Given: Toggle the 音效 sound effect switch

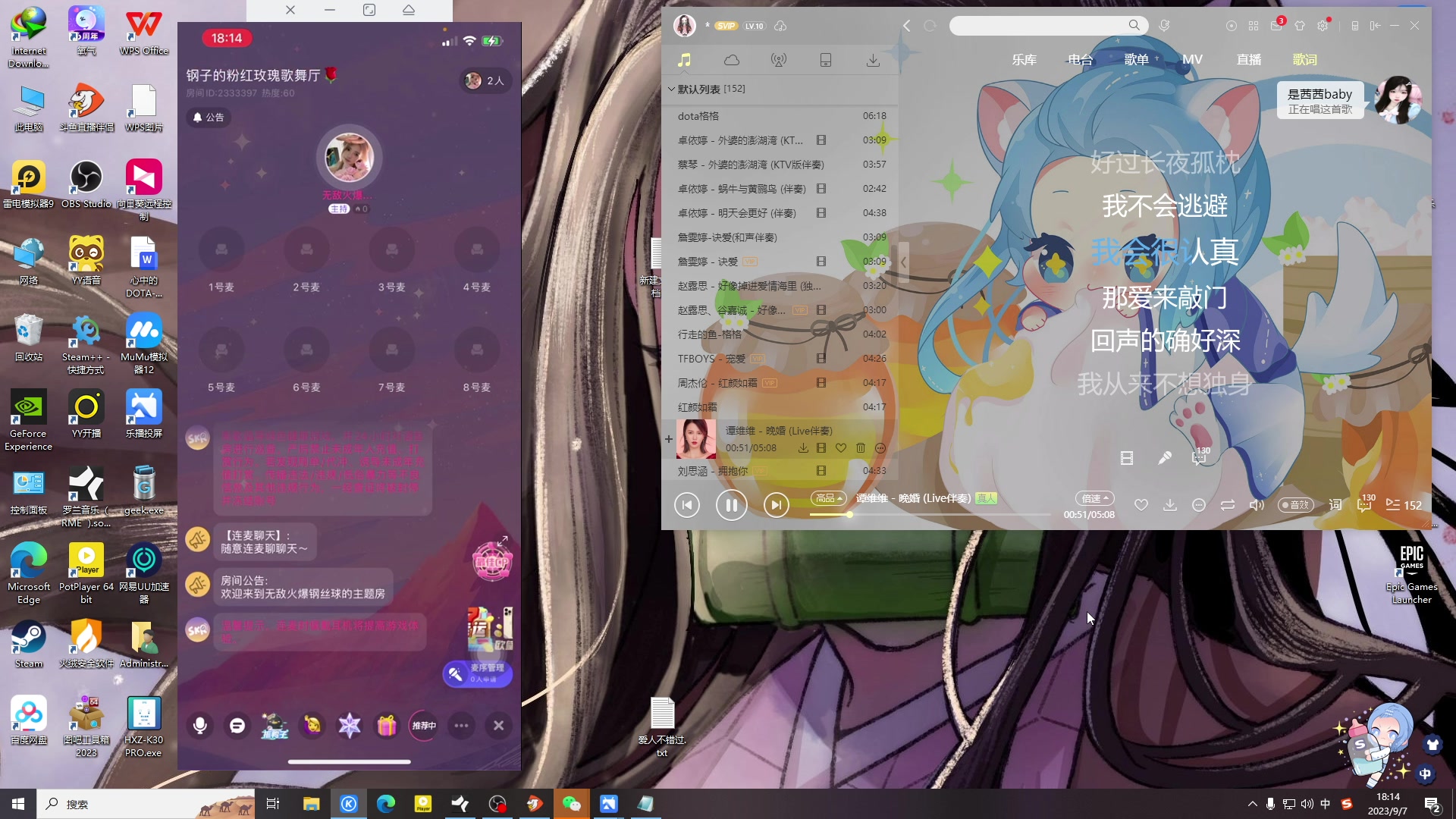Looking at the screenshot, I should tap(1295, 505).
